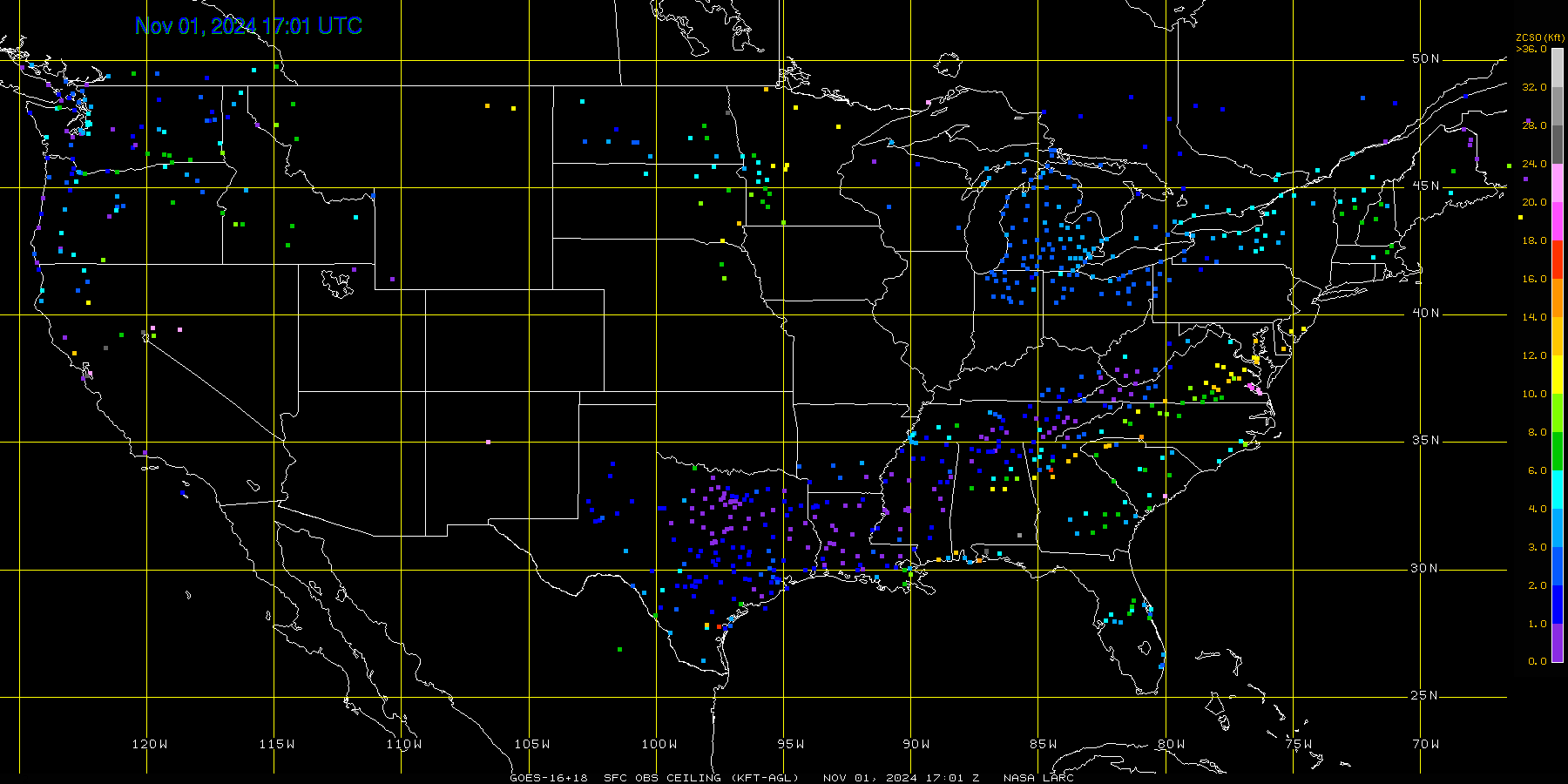Click the yellow 10.0–12.0 legend band
The image size is (1568, 784).
pos(1558,375)
